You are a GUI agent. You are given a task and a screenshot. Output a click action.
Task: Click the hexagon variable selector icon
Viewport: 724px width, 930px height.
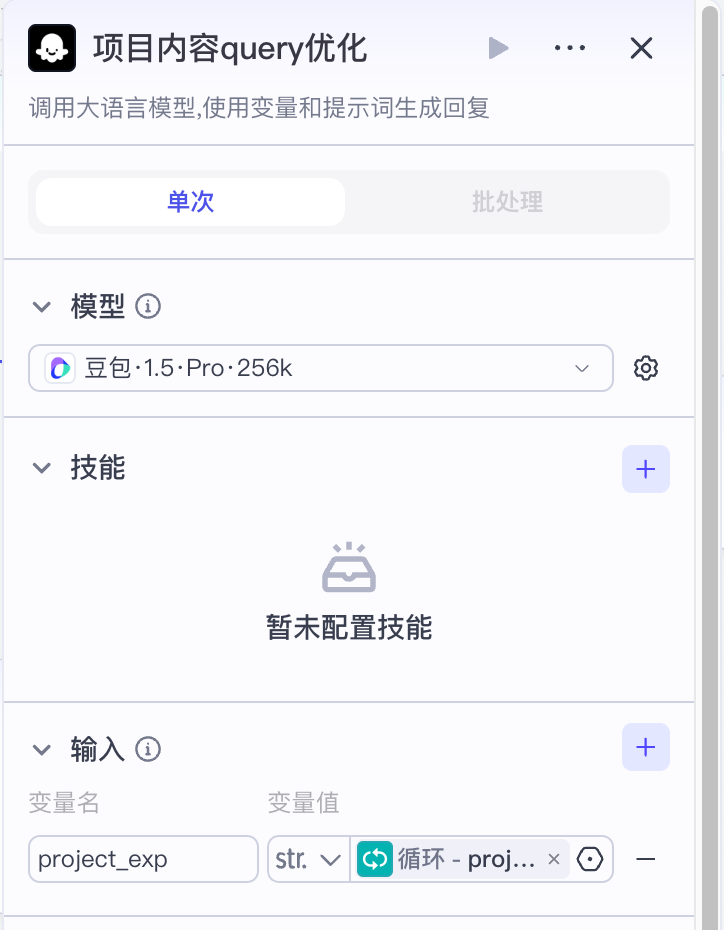click(591, 859)
